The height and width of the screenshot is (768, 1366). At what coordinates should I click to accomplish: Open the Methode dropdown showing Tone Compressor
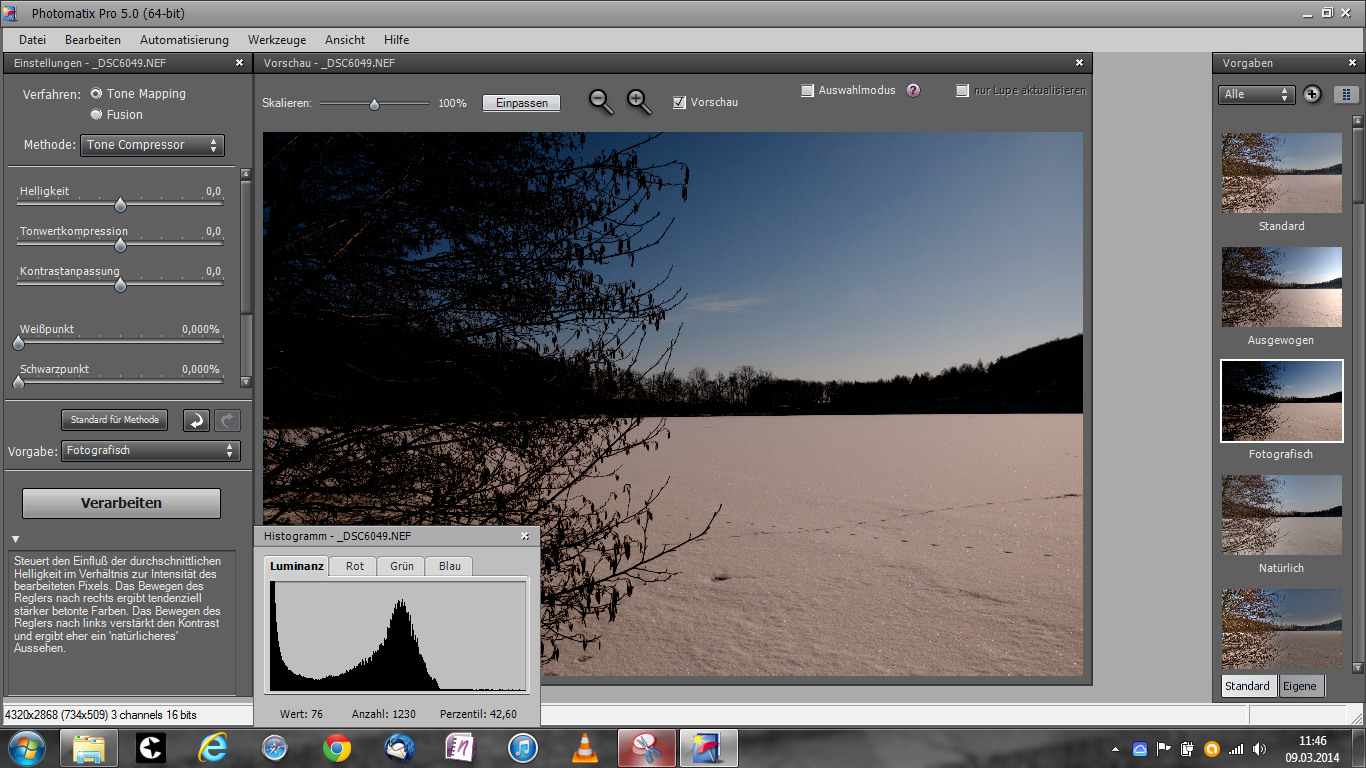pyautogui.click(x=152, y=145)
